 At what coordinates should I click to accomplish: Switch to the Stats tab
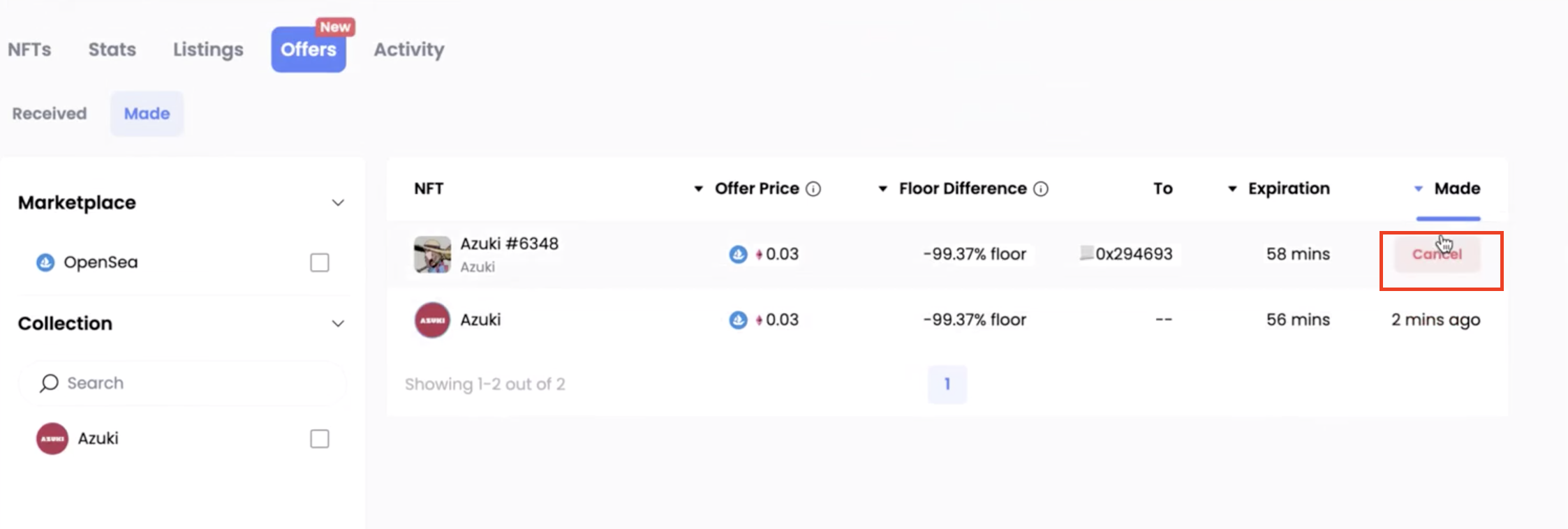pos(112,50)
